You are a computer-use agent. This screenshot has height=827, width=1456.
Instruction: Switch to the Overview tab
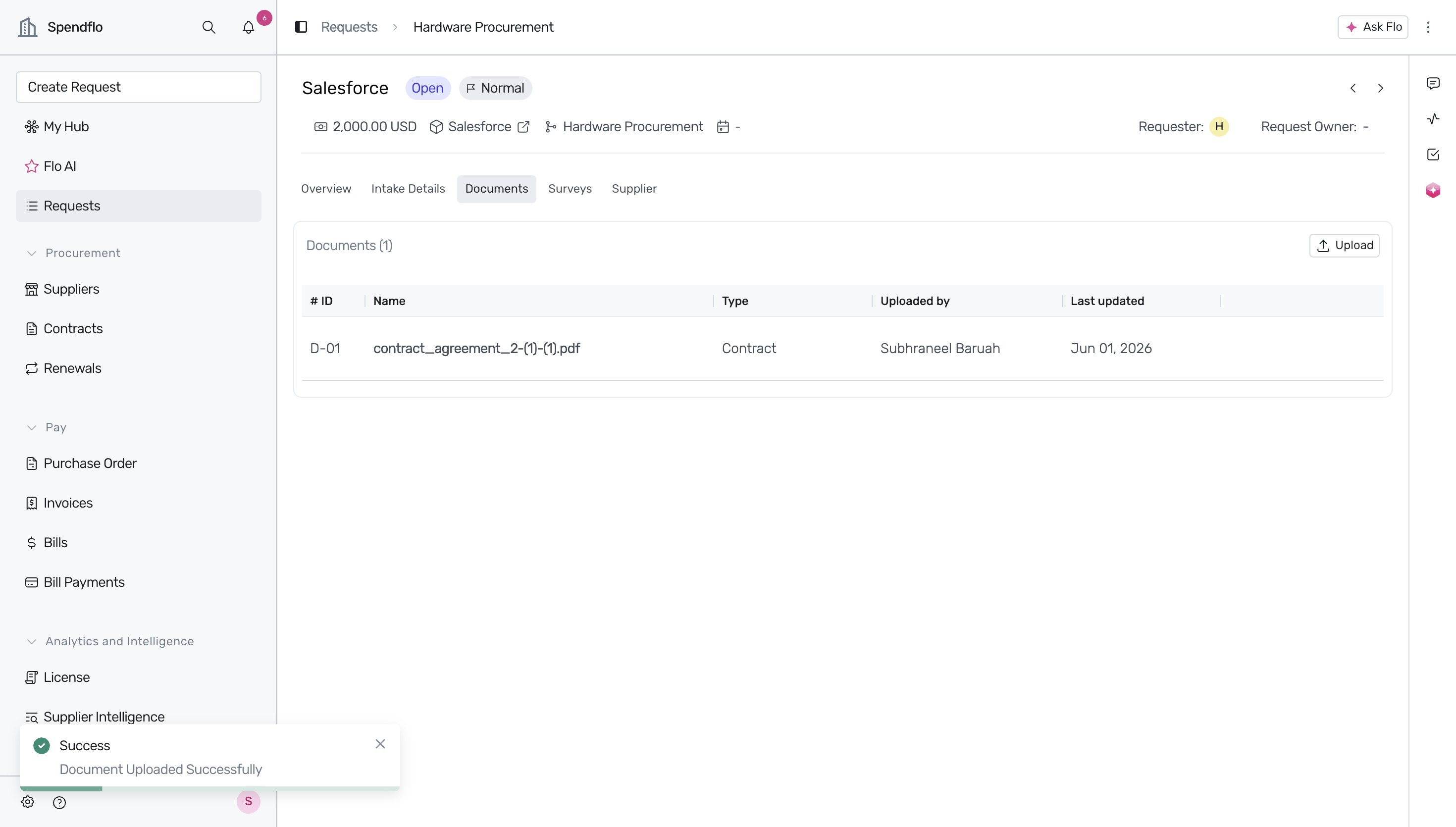click(x=326, y=189)
